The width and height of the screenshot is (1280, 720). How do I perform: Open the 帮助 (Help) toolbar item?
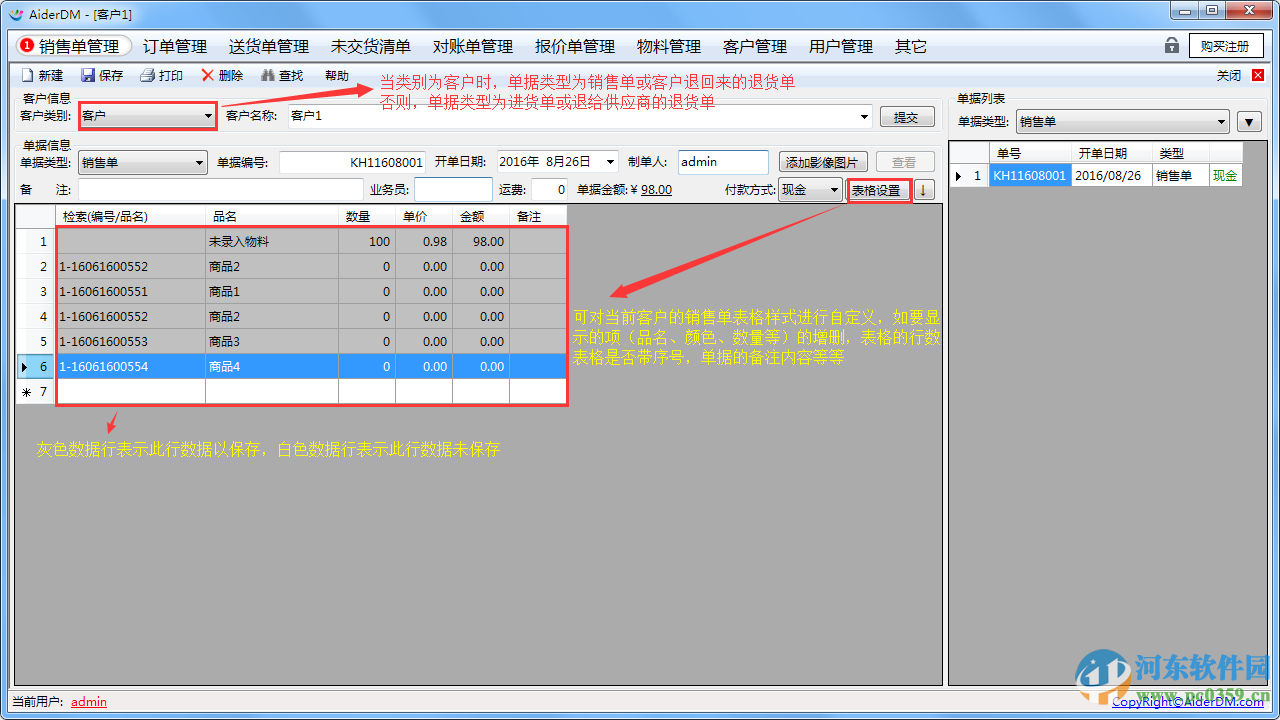click(x=337, y=75)
